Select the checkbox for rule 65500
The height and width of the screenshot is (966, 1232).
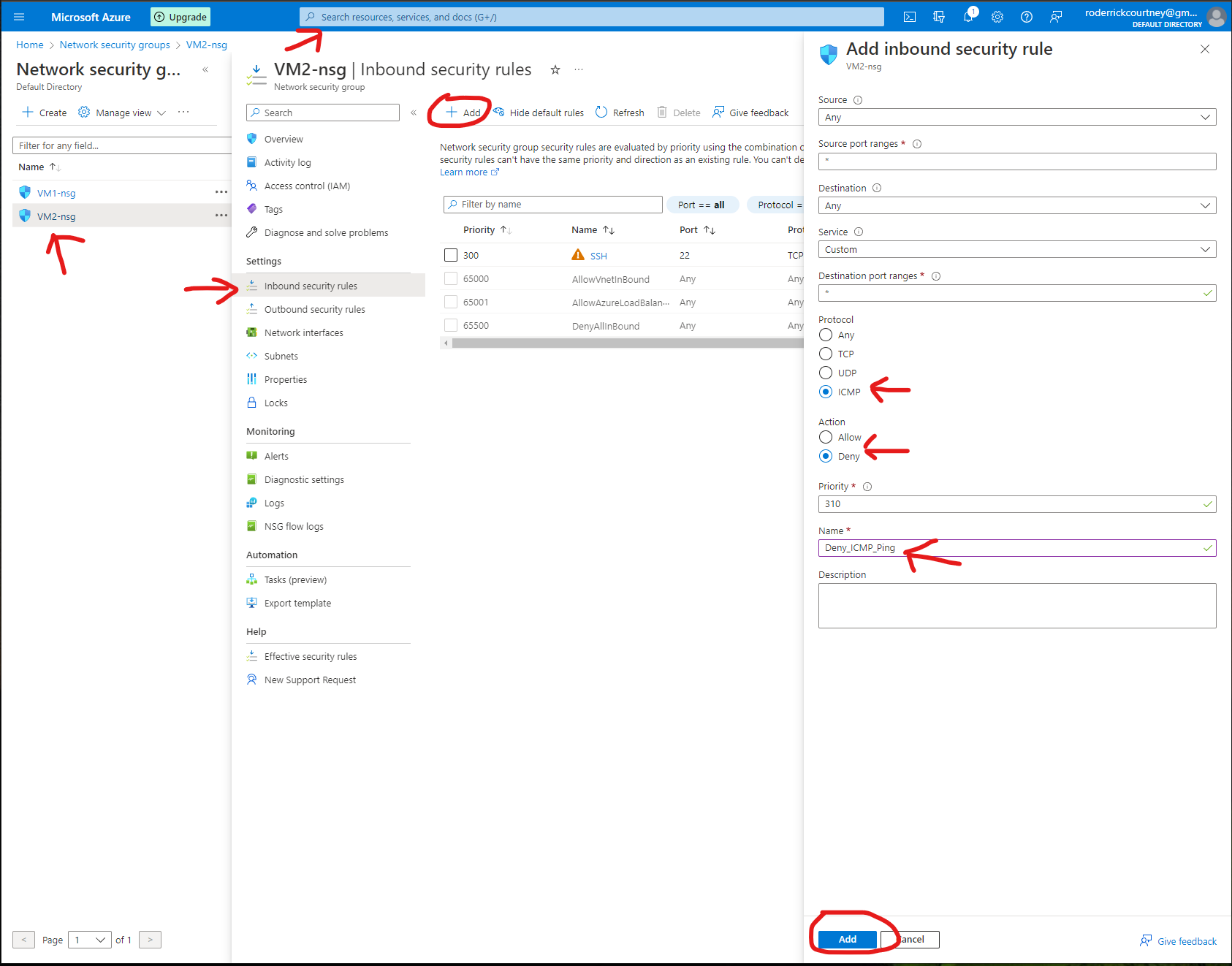451,325
